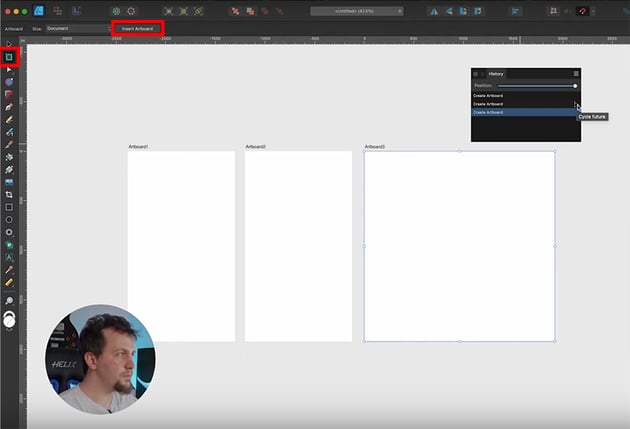Click the Artboard1 label
Viewport: 630px width, 429px height.
[x=138, y=147]
